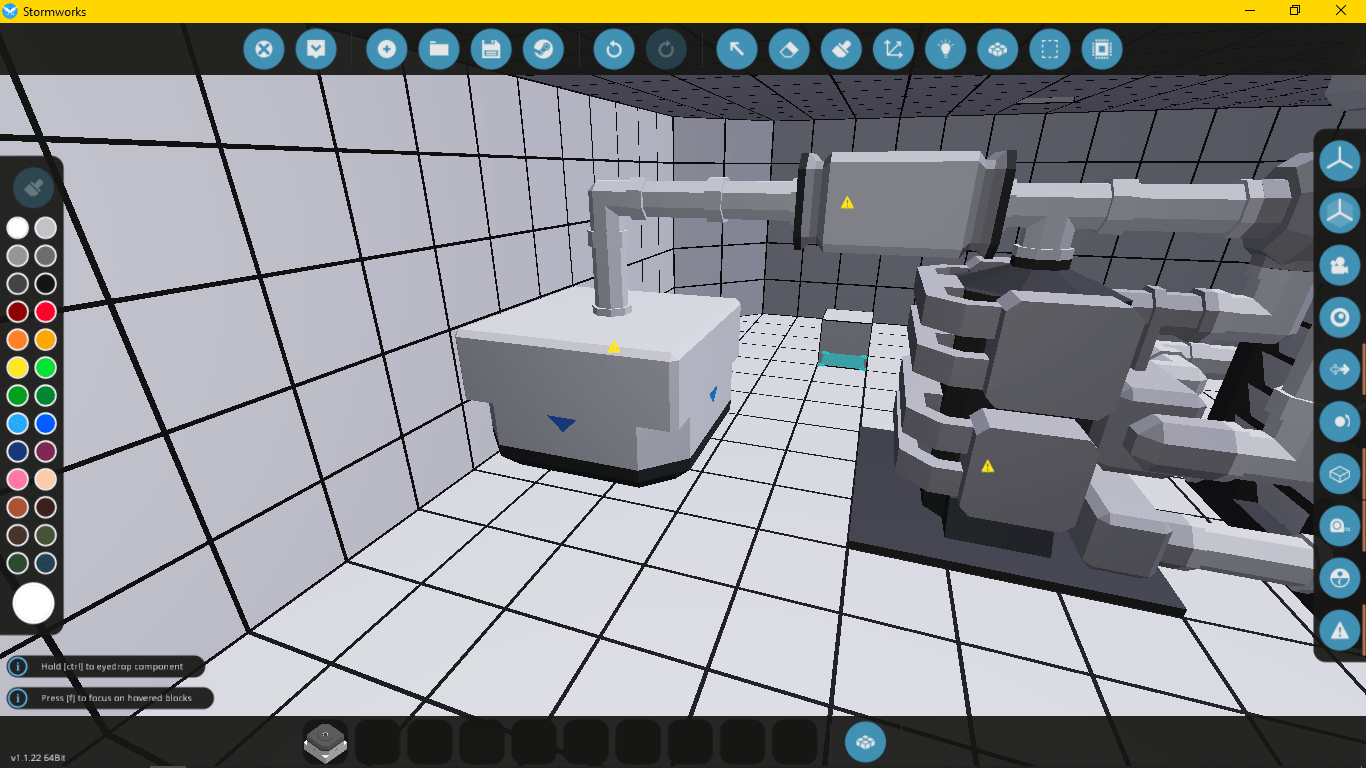The width and height of the screenshot is (1366, 768).
Task: Select the arrow pointer tool
Action: [x=737, y=49]
